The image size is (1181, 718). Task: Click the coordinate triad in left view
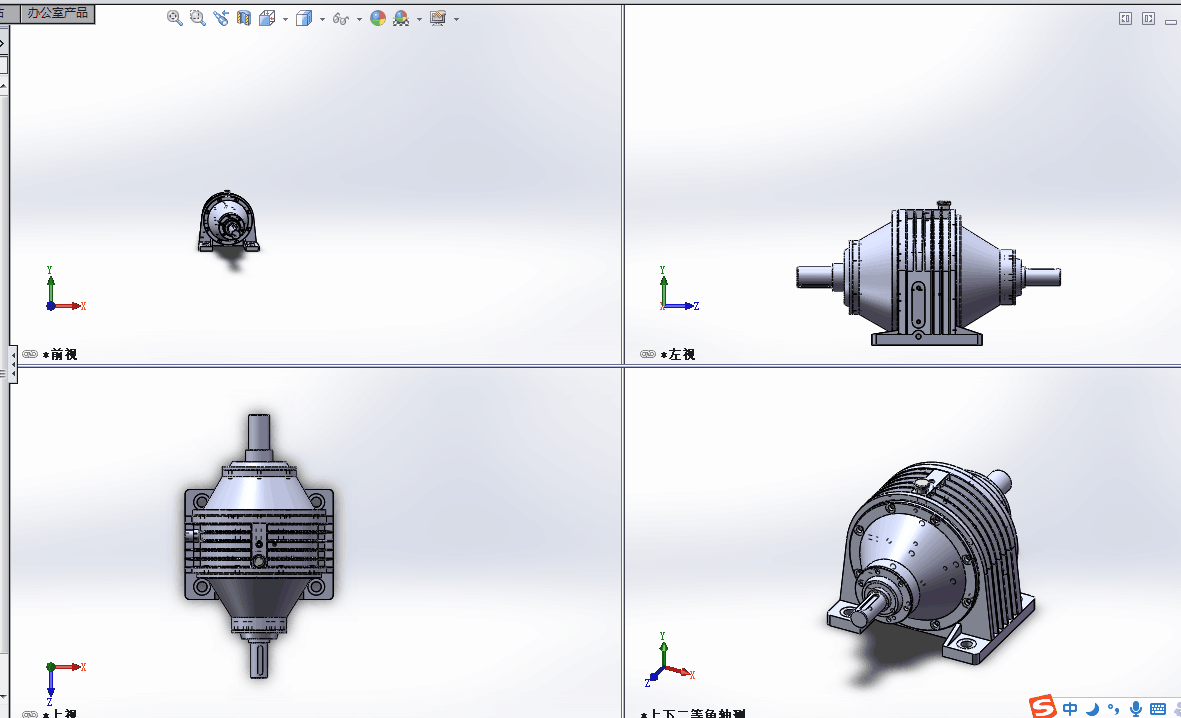679,289
